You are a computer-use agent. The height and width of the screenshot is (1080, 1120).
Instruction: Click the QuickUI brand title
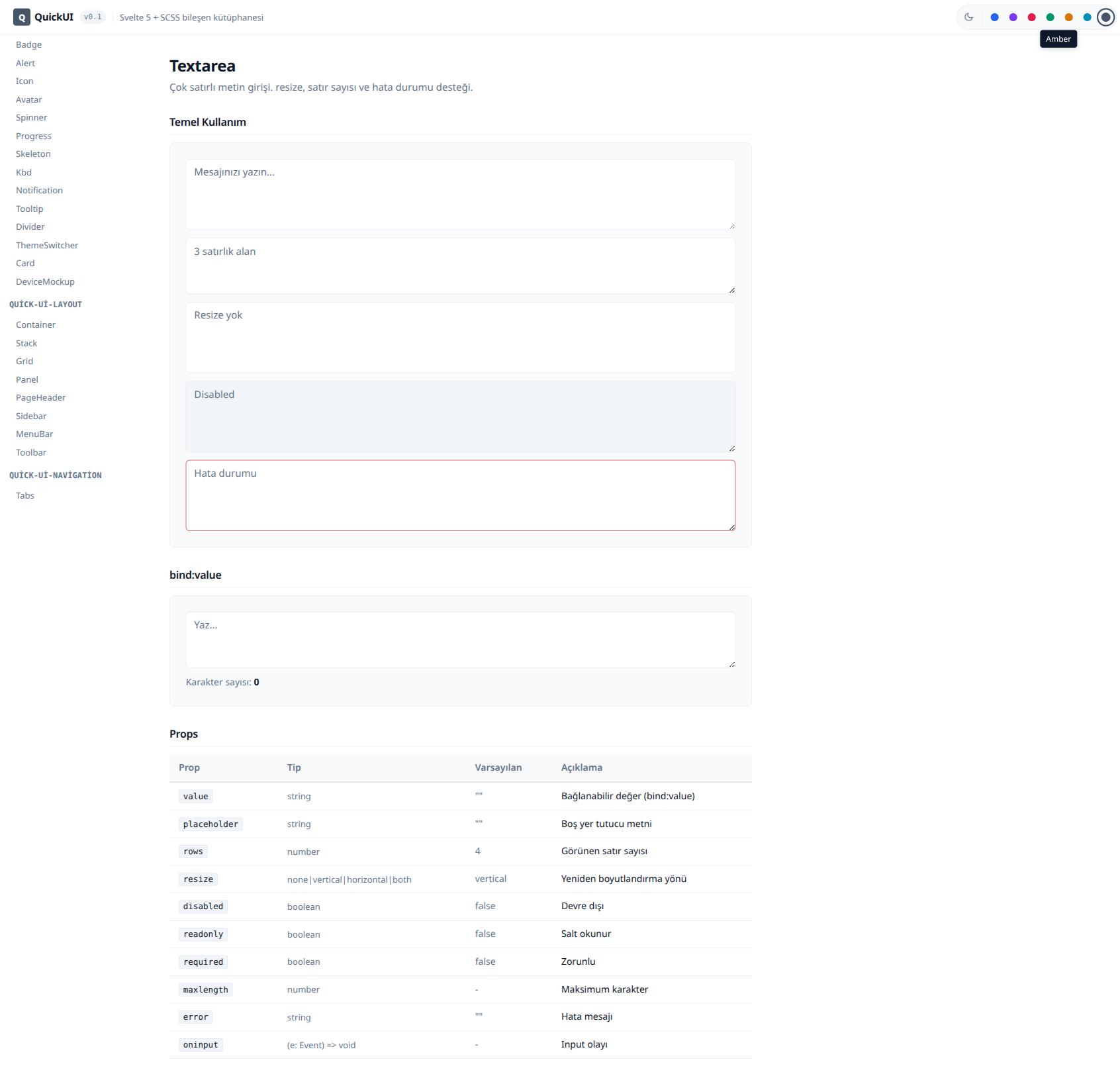tap(54, 17)
